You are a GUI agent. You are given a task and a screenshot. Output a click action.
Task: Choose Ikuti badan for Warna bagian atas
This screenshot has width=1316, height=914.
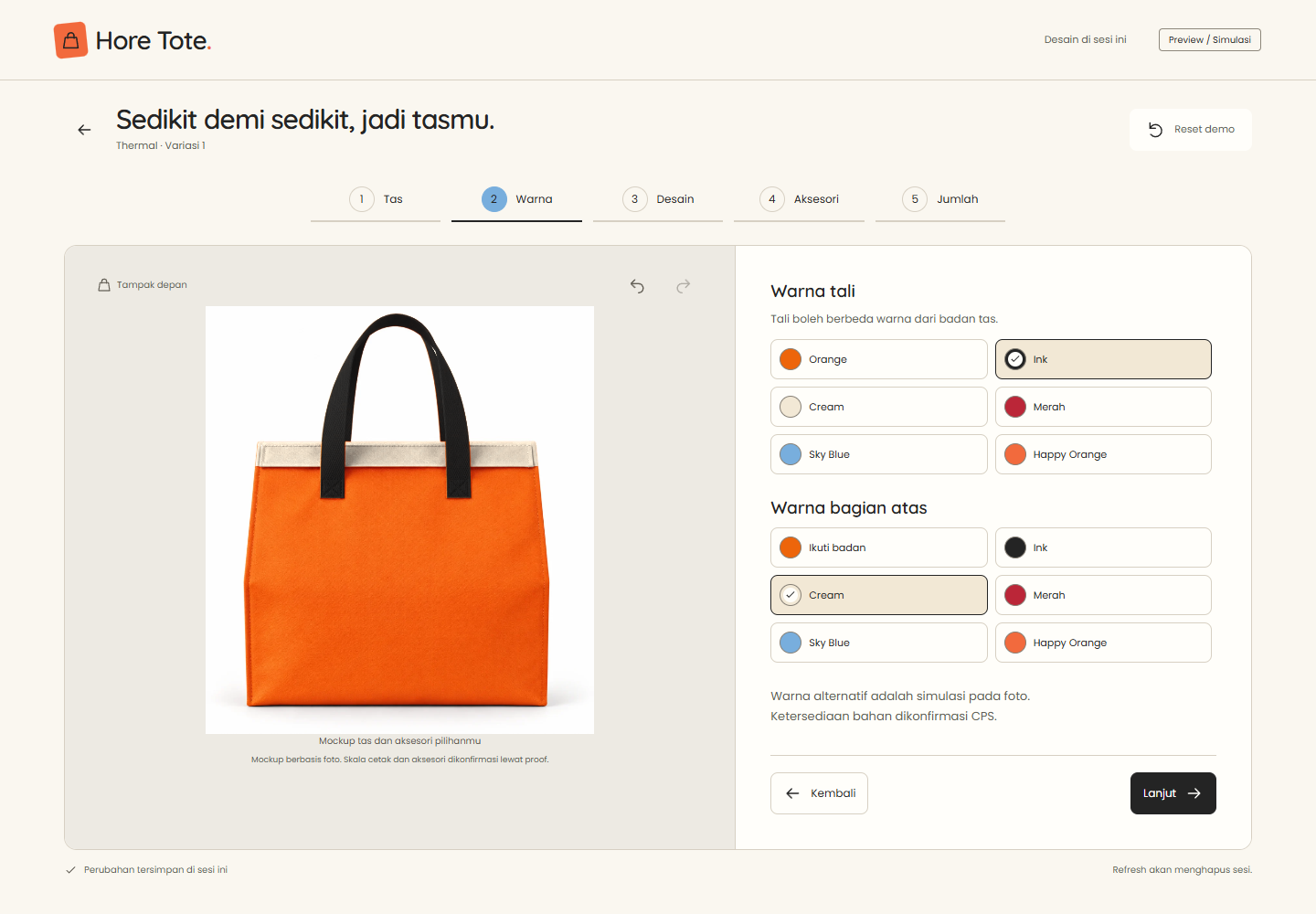click(879, 547)
